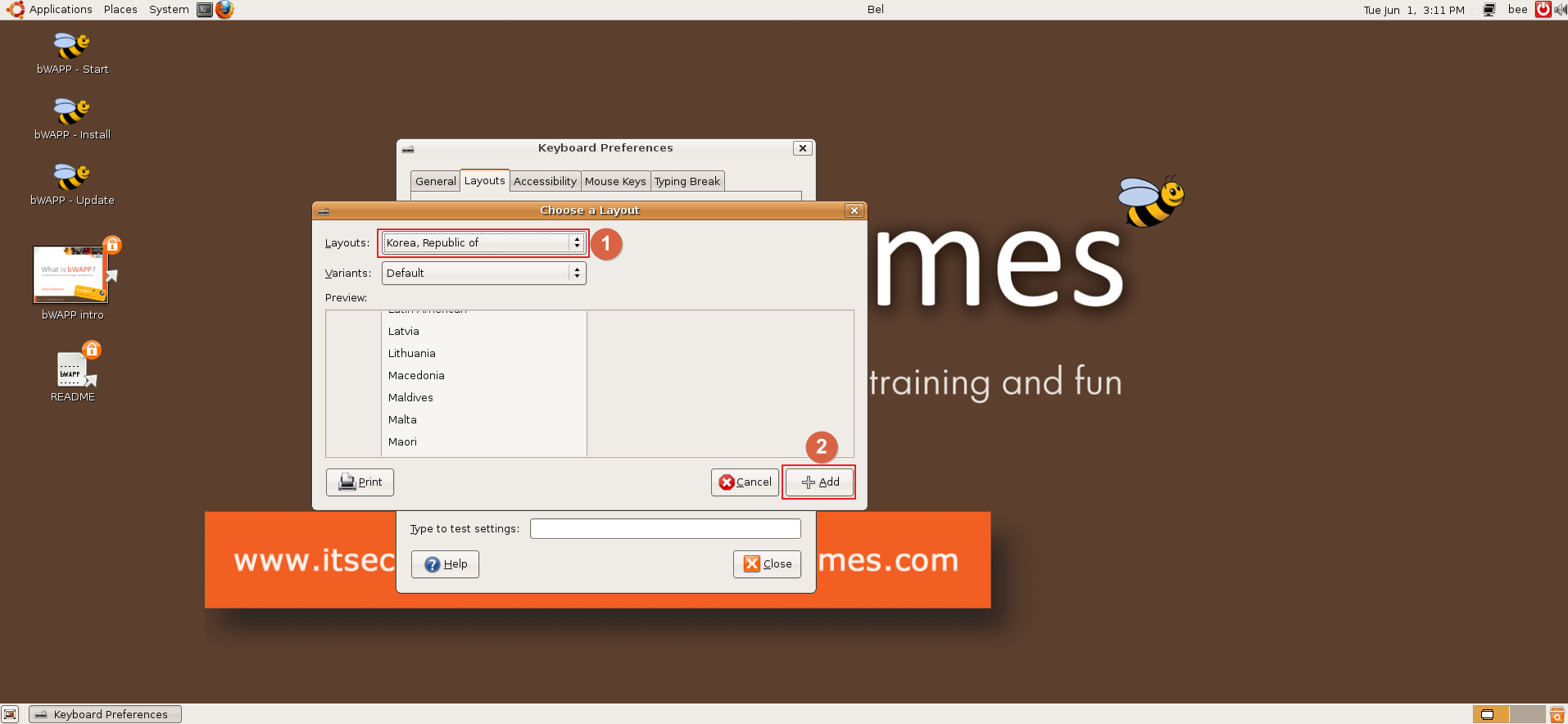Open the Applications menu

pyautogui.click(x=61, y=10)
